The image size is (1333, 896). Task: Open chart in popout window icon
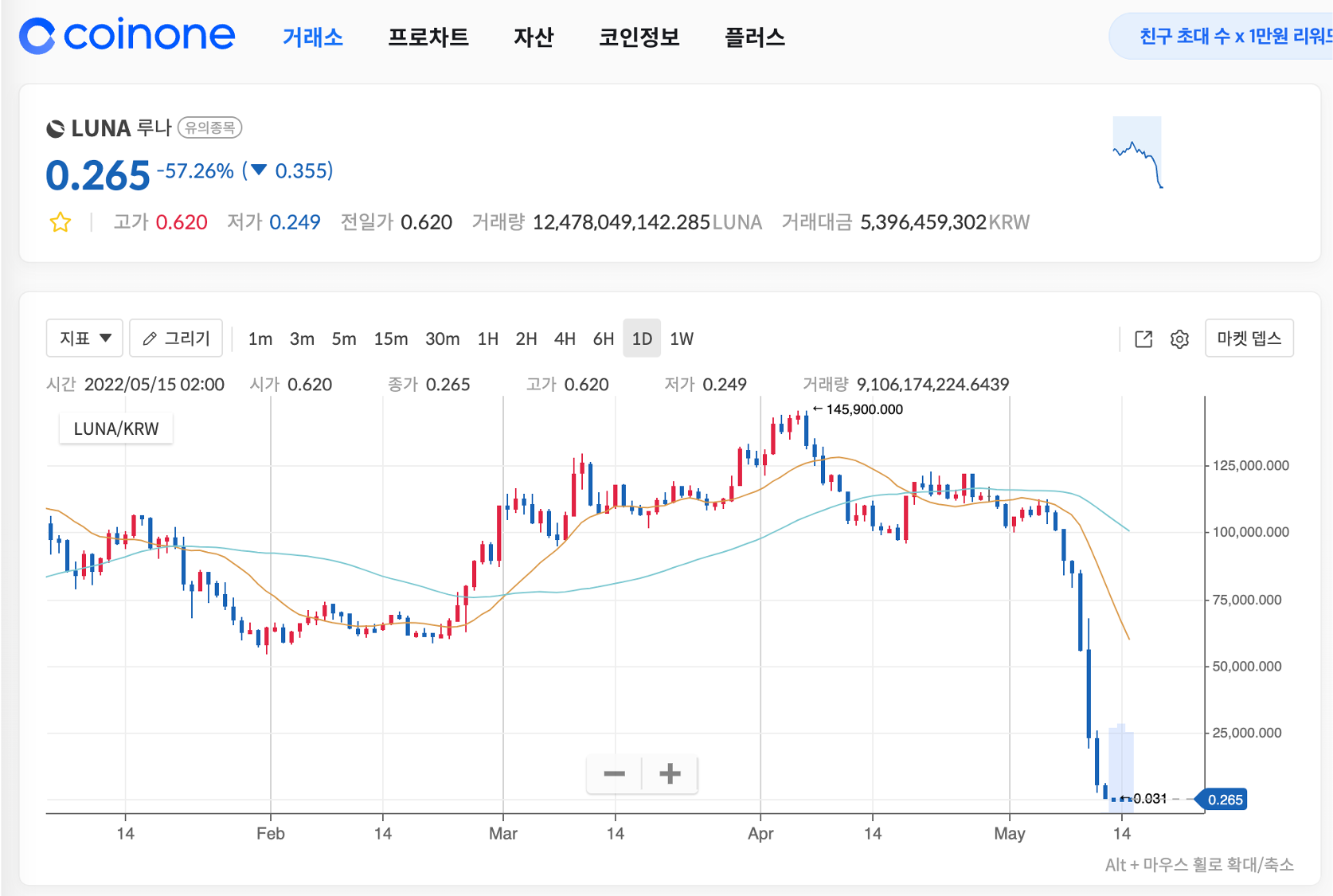click(1143, 339)
